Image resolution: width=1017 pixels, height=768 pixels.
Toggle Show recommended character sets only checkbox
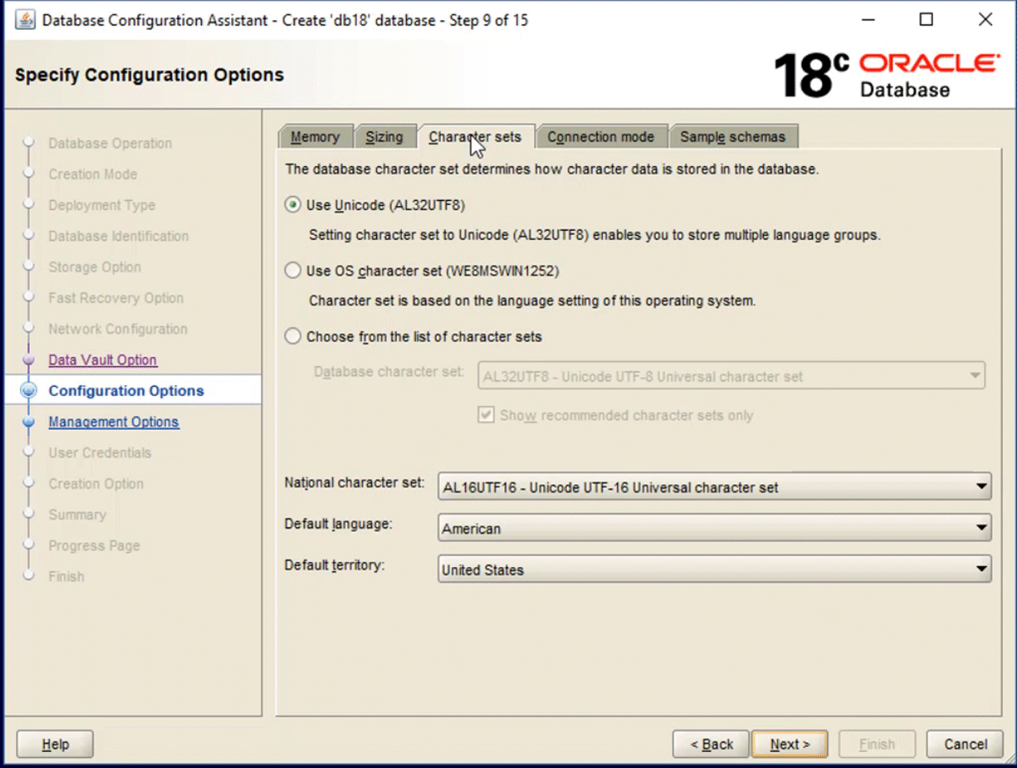486,415
